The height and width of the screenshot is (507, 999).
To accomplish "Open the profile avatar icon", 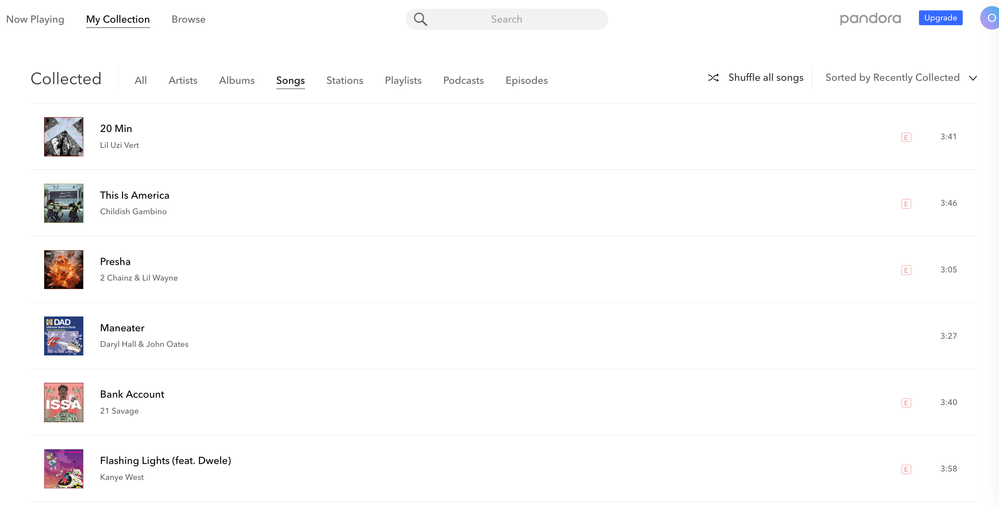I will coord(989,18).
